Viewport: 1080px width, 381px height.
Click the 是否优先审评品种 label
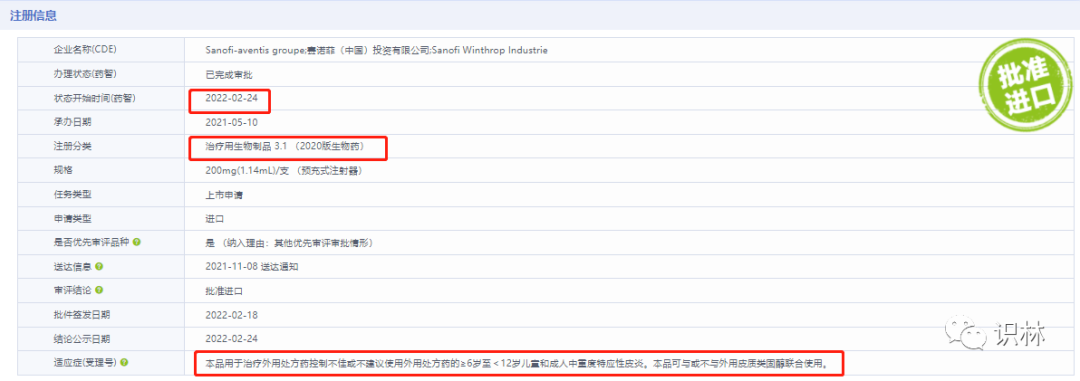coord(91,243)
